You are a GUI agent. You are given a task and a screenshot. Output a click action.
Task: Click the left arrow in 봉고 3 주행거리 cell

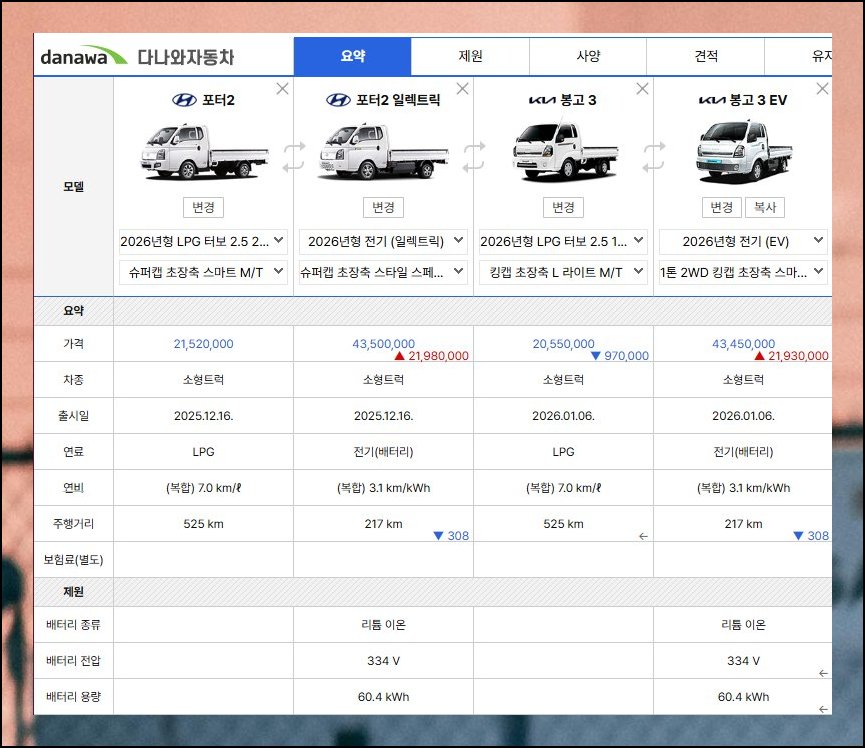pos(643,536)
